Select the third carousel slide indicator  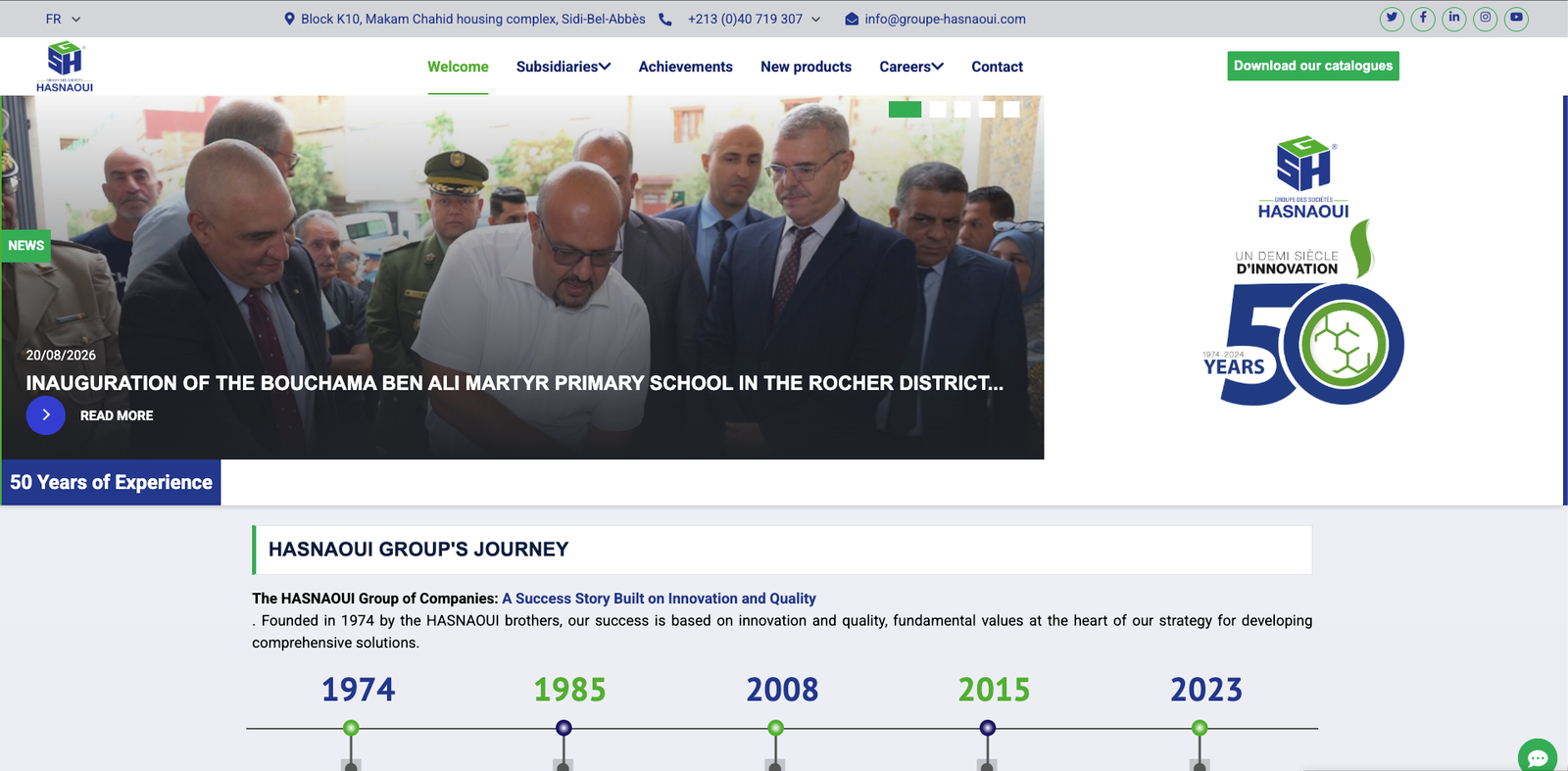[x=962, y=110]
